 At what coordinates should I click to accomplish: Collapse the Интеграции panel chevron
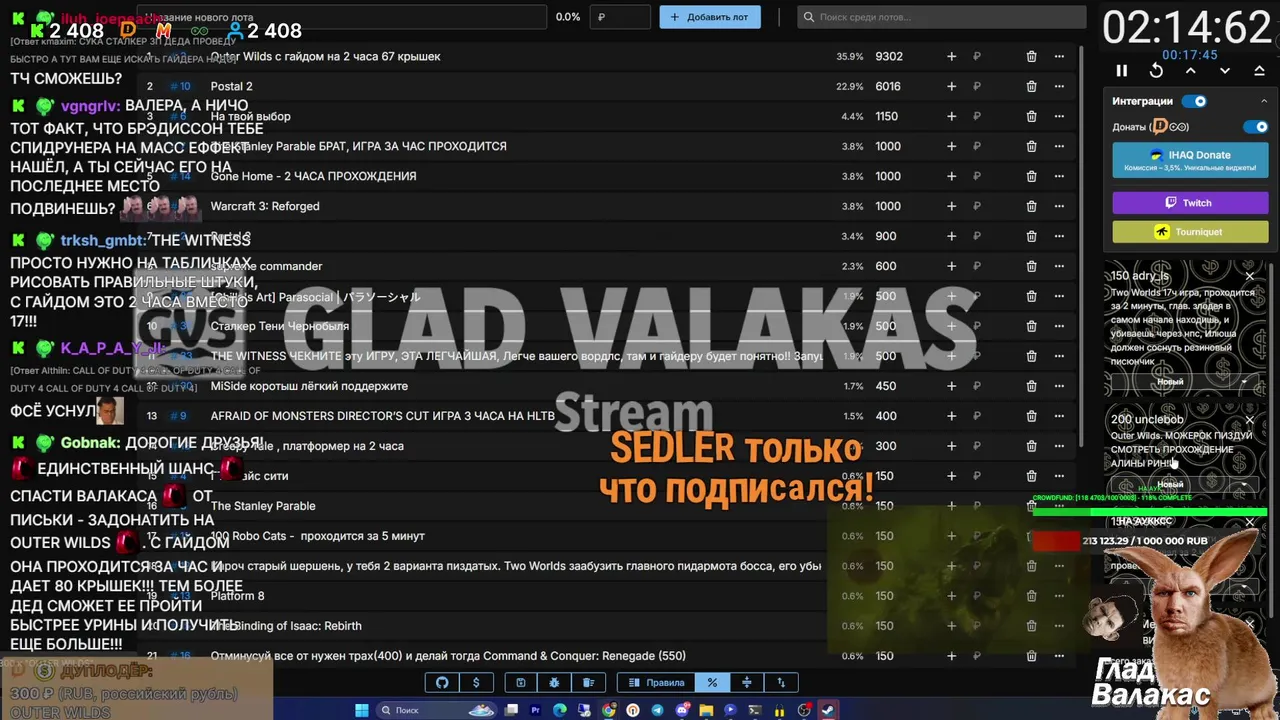(x=1263, y=101)
